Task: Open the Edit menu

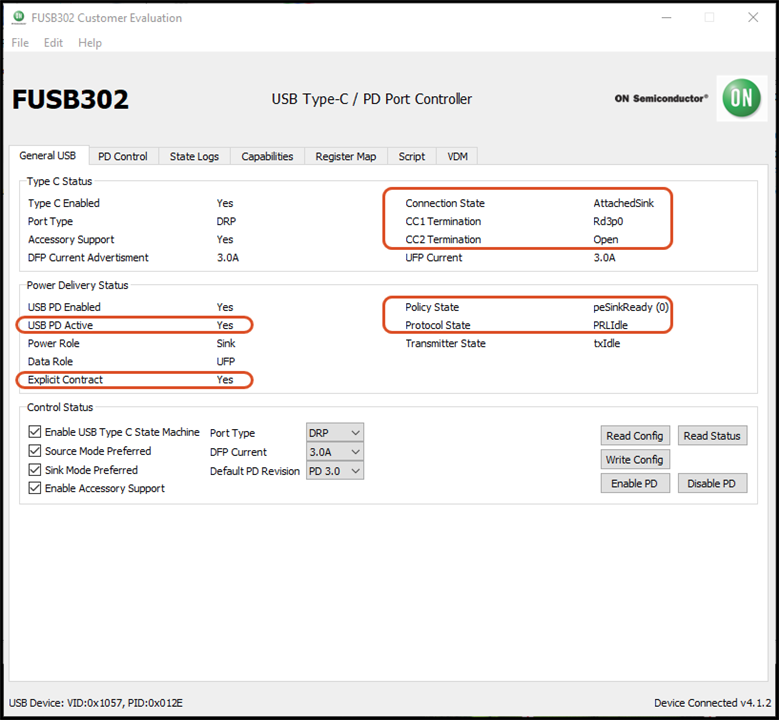Action: pyautogui.click(x=53, y=43)
